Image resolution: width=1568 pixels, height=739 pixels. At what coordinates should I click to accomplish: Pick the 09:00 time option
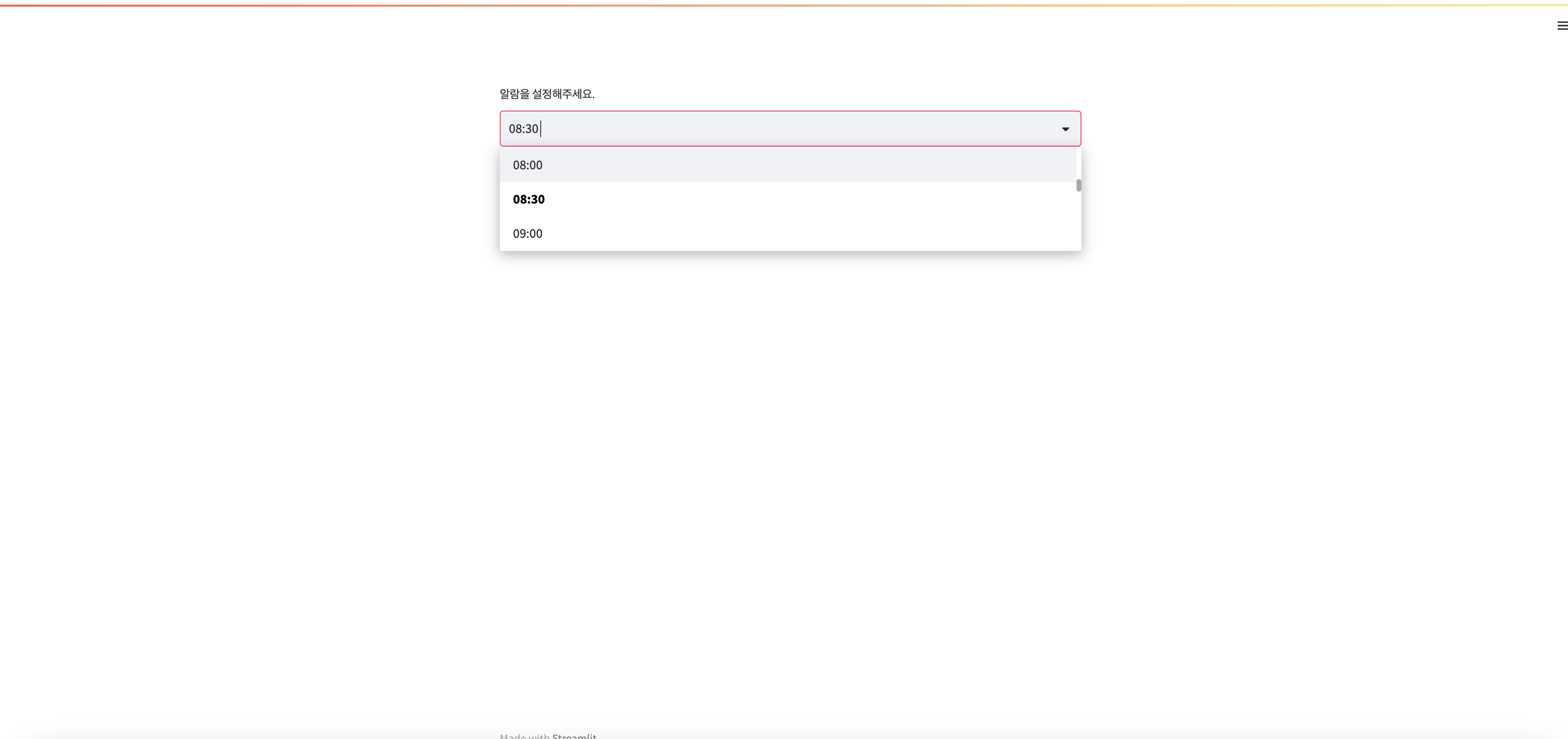pos(527,234)
